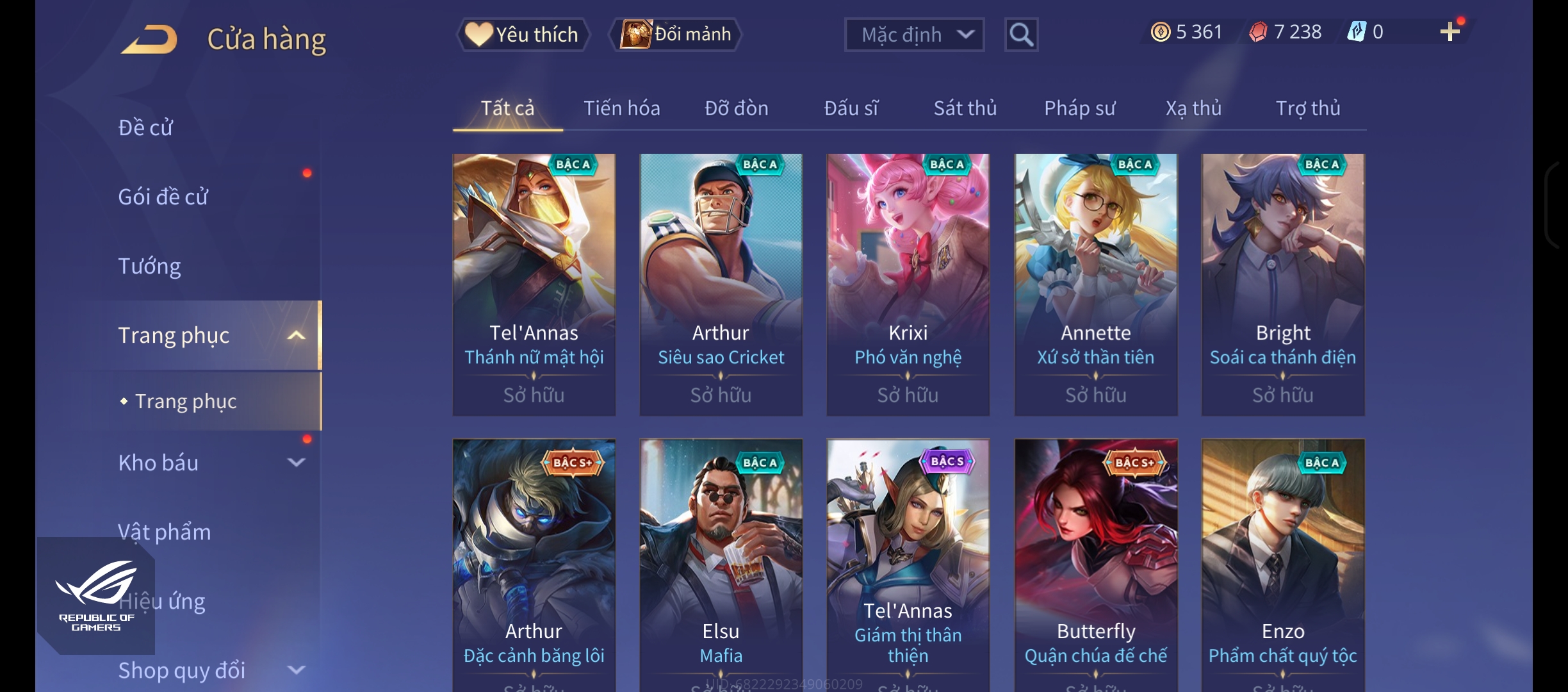This screenshot has width=1568, height=692.
Task: Expand the Kho báu sidebar section
Action: 297,462
